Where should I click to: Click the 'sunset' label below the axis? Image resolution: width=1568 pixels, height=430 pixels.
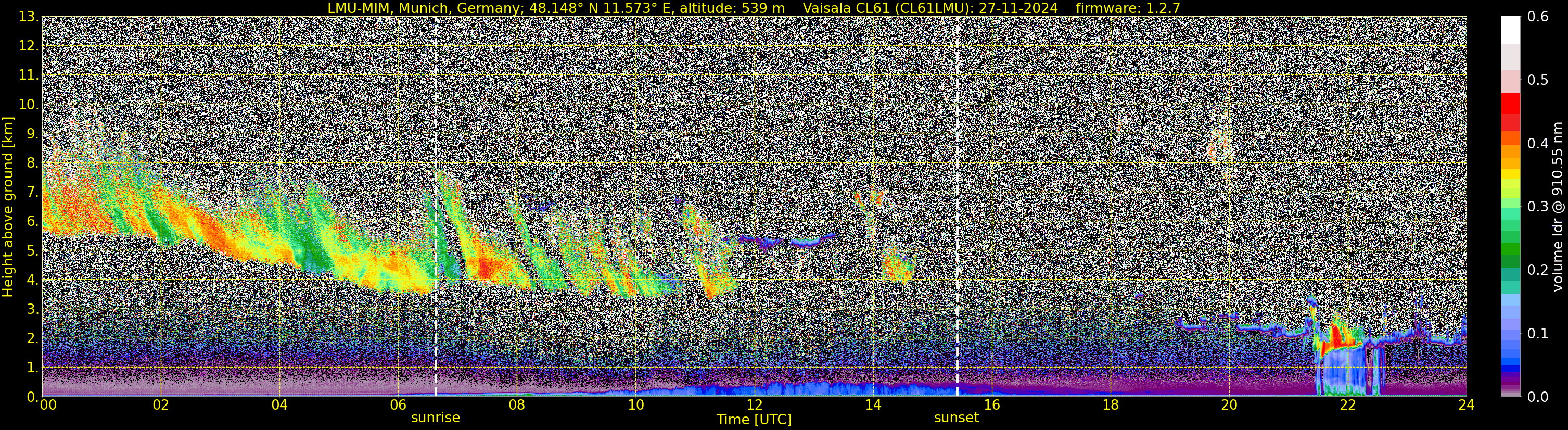(x=957, y=418)
